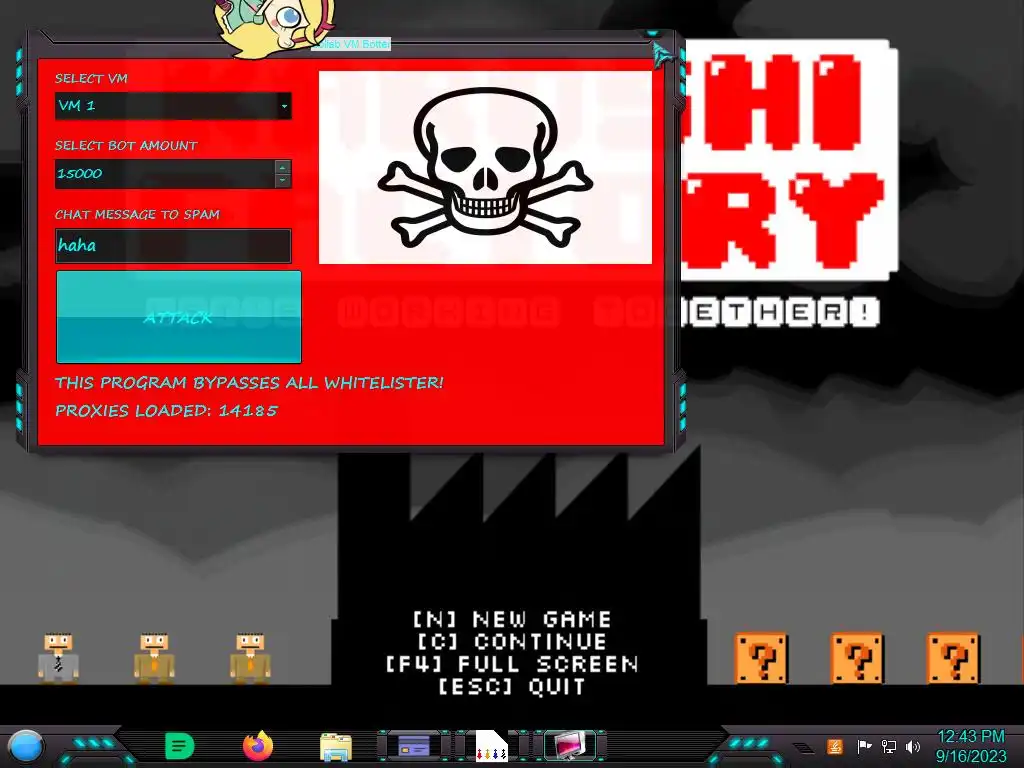Open the green chat app in taskbar
Image resolution: width=1024 pixels, height=768 pixels.
click(180, 746)
